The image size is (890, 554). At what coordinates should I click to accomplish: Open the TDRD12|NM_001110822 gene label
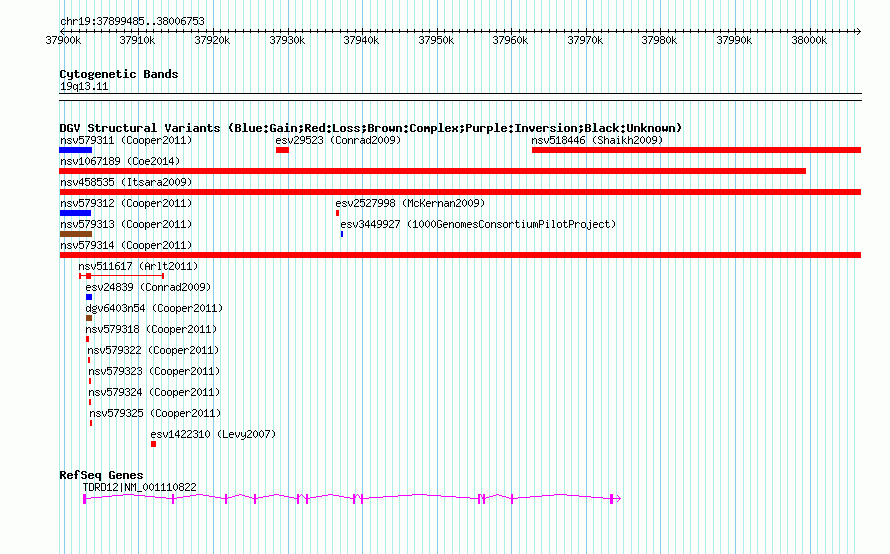140,487
